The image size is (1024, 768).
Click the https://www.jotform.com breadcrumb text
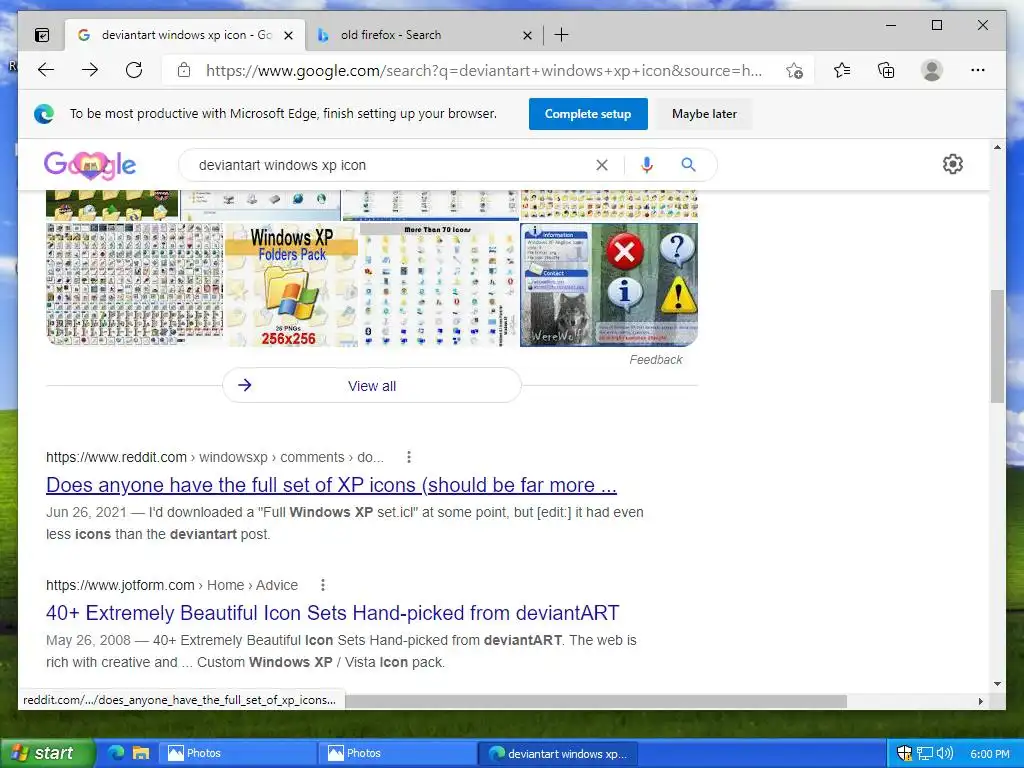click(120, 585)
